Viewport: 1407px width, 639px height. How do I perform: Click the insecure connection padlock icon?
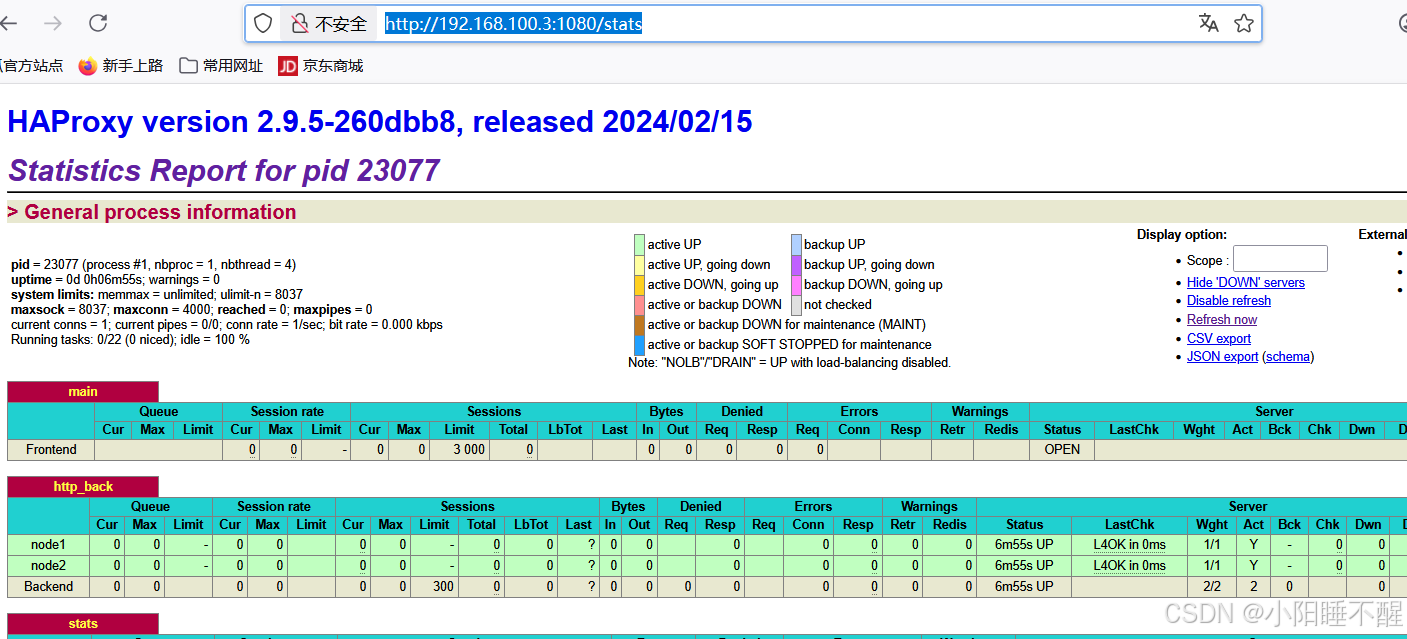(x=299, y=23)
